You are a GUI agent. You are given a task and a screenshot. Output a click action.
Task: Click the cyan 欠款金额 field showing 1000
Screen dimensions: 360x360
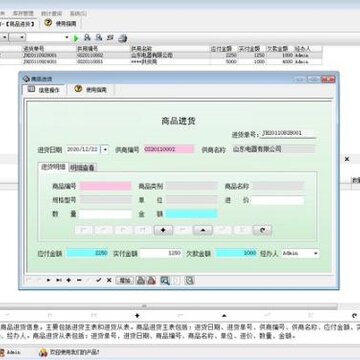tap(237, 253)
